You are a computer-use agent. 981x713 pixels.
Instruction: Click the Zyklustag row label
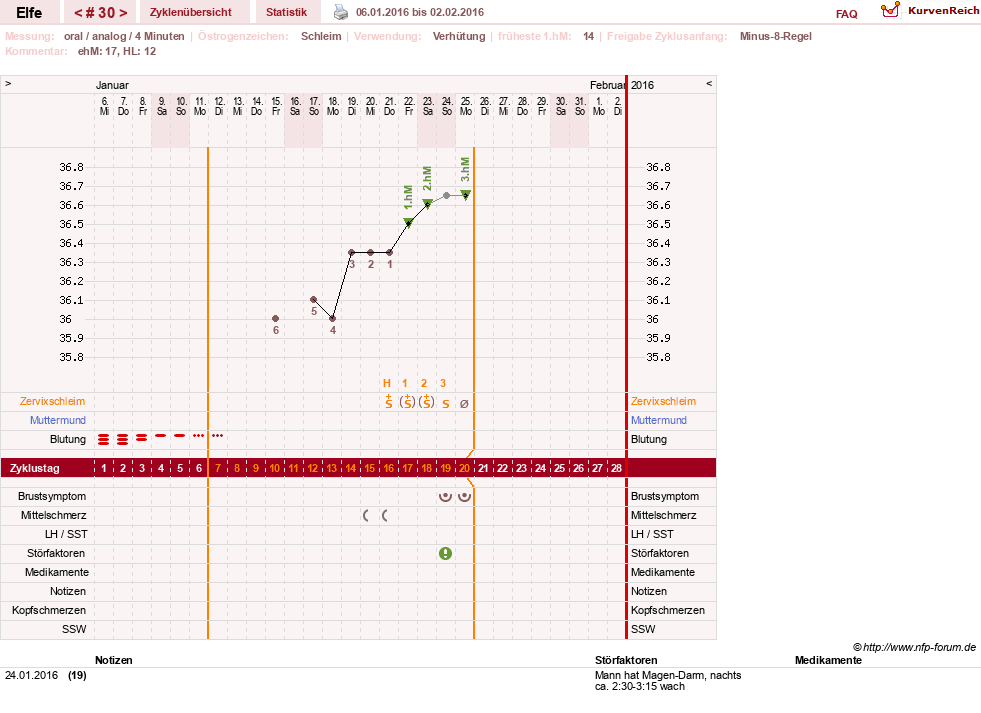[x=34, y=468]
